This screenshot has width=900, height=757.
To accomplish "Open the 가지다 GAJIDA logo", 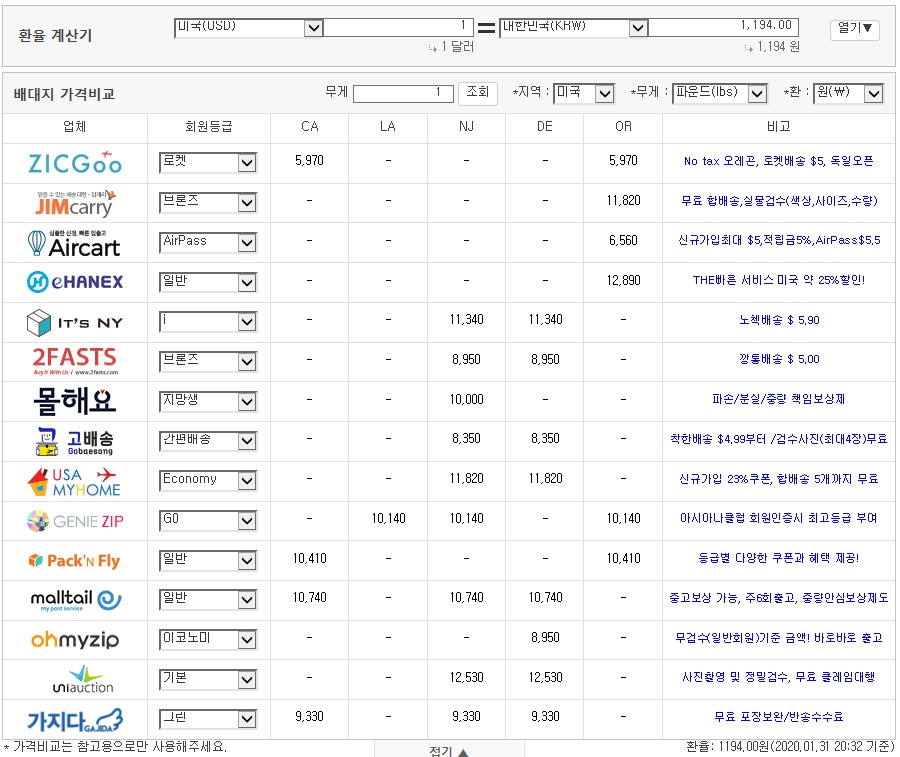I will click(75, 720).
